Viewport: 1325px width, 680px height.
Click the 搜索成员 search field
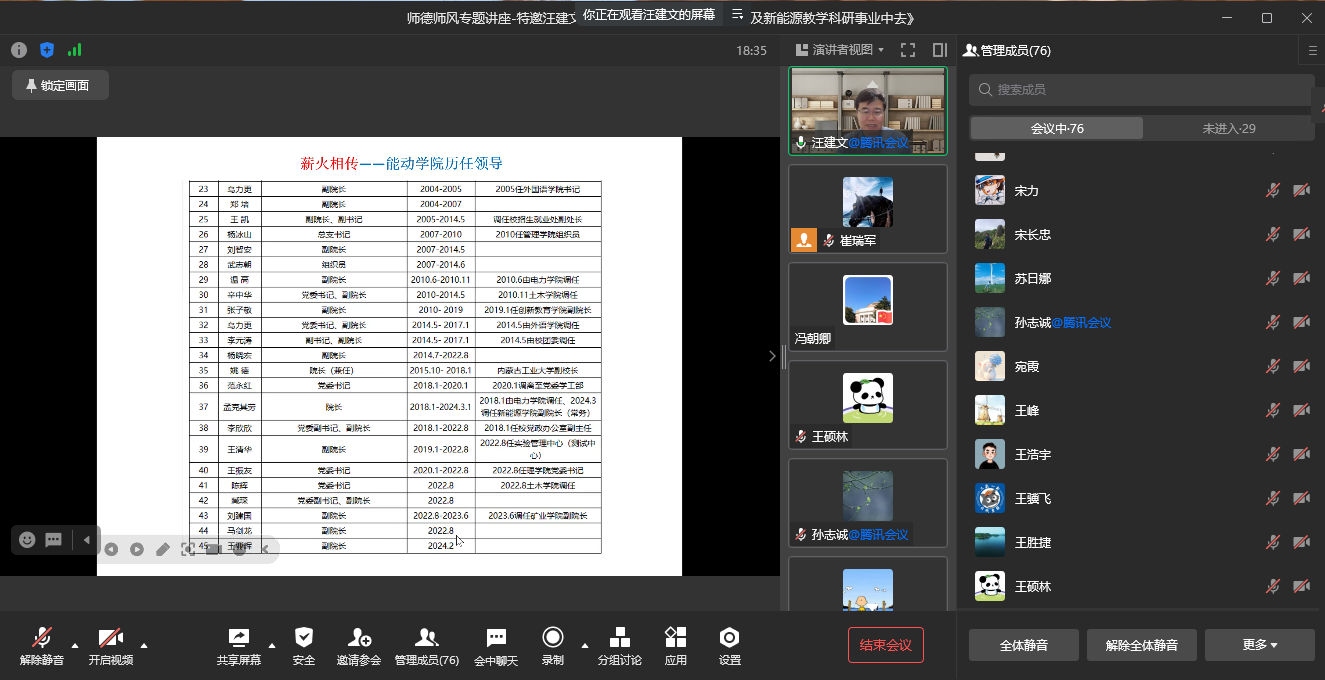(x=1140, y=89)
